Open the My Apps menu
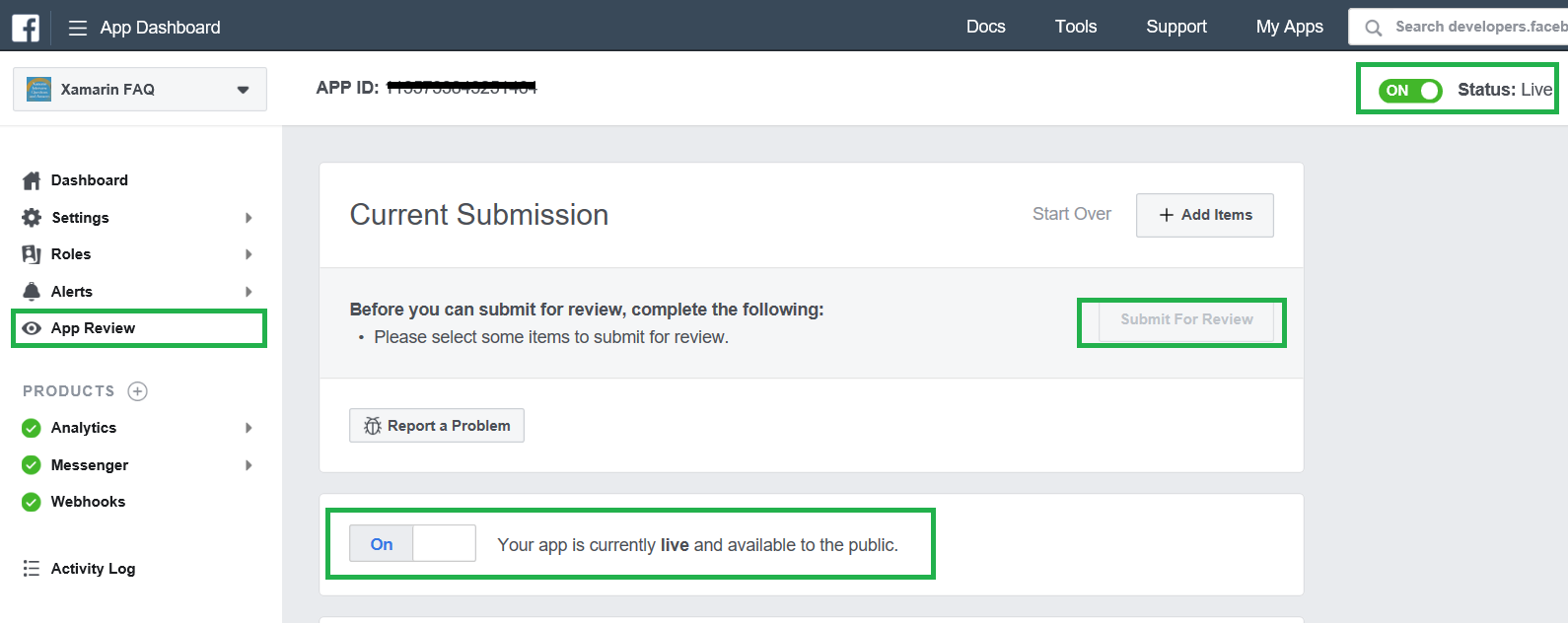This screenshot has width=1568, height=624. coord(1290,27)
